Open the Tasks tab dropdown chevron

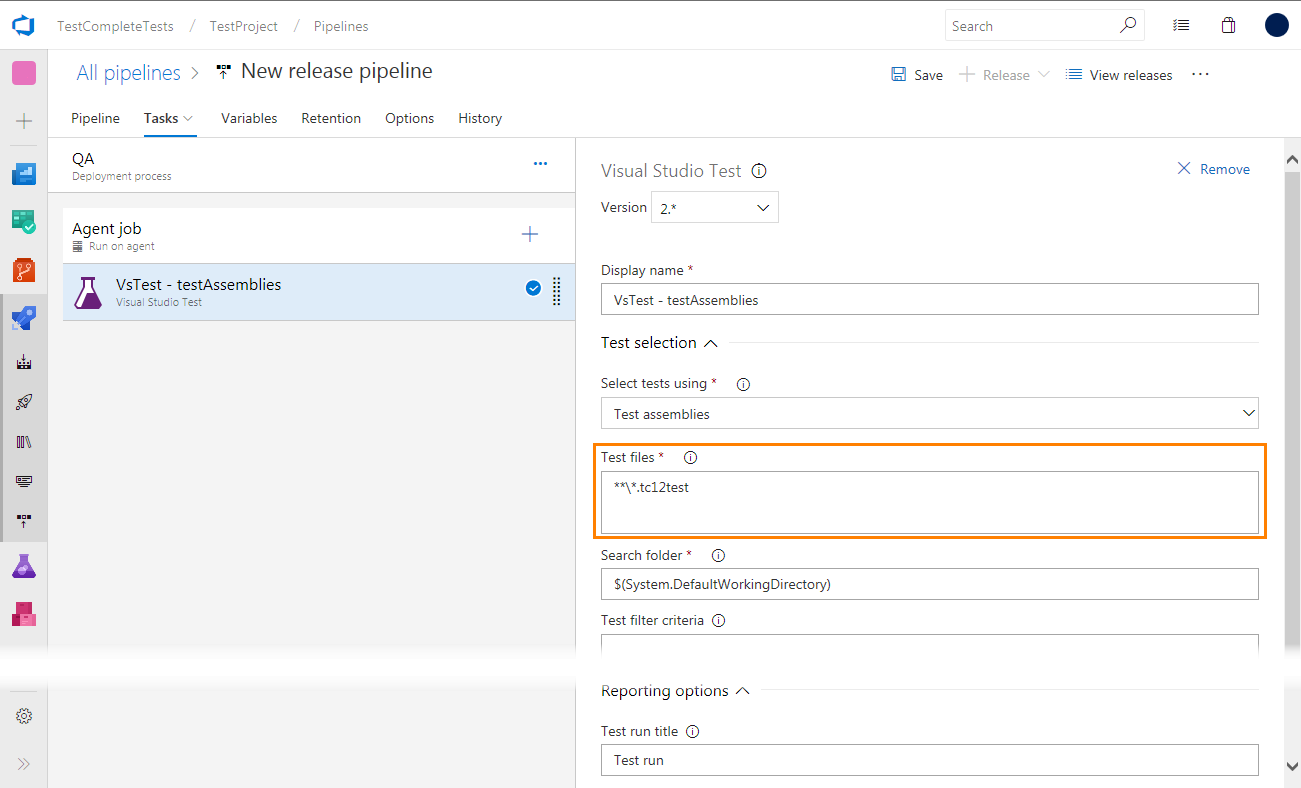(x=188, y=118)
